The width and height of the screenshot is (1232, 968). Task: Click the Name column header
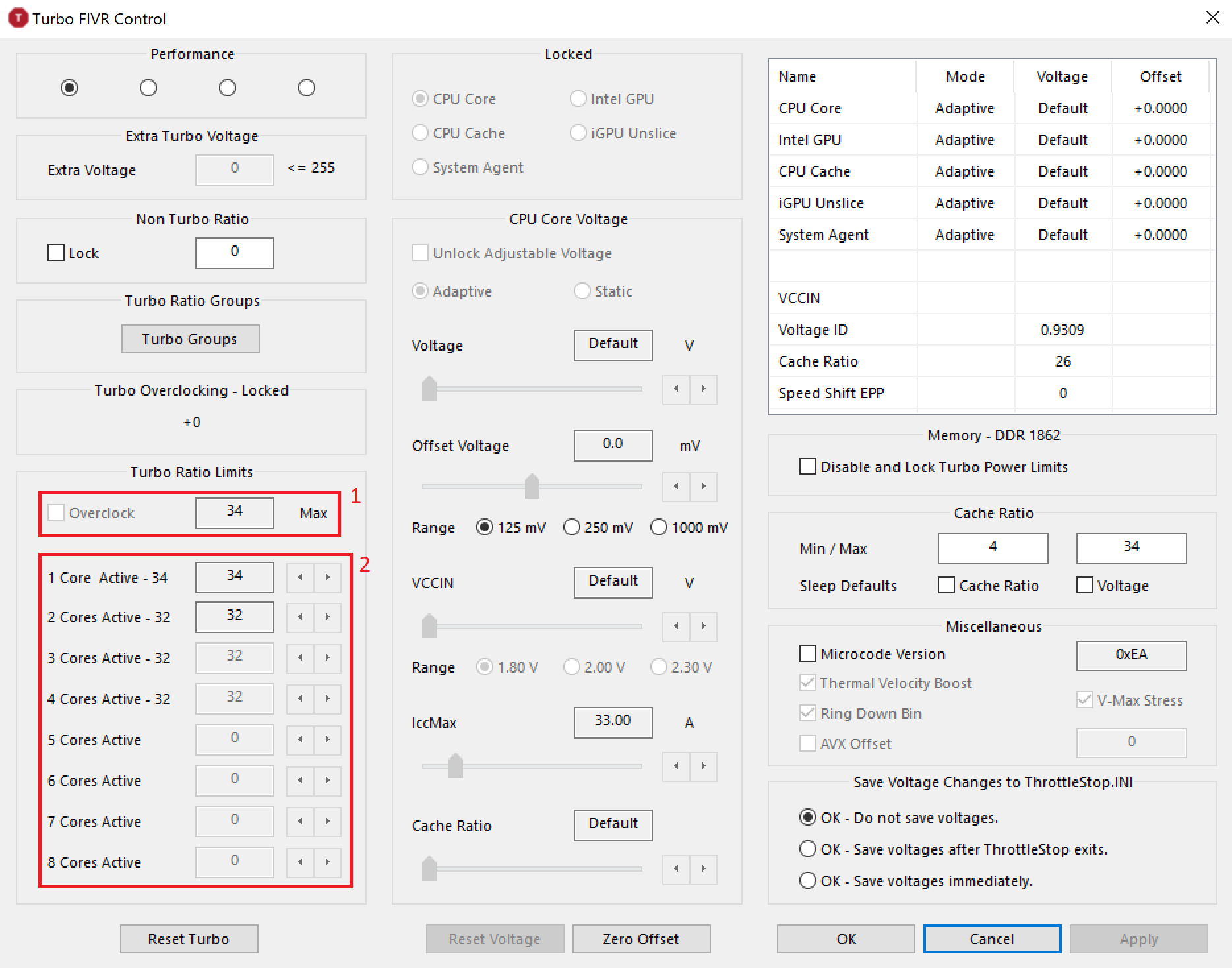click(x=843, y=76)
